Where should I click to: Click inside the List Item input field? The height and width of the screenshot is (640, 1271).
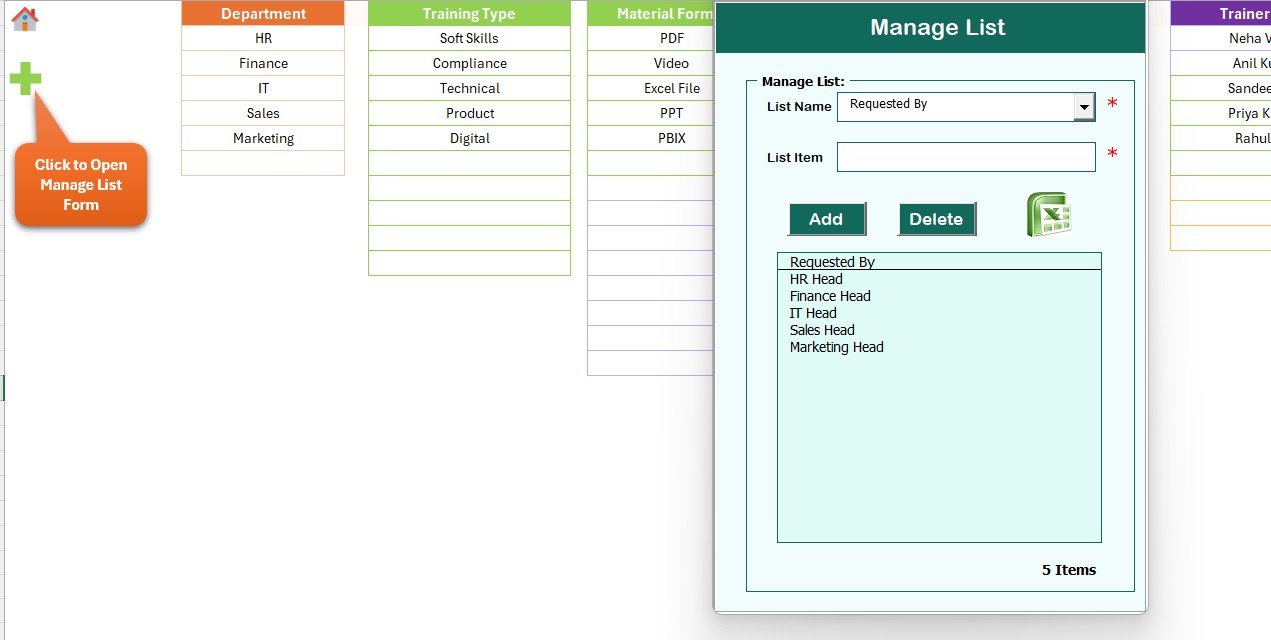pyautogui.click(x=966, y=157)
